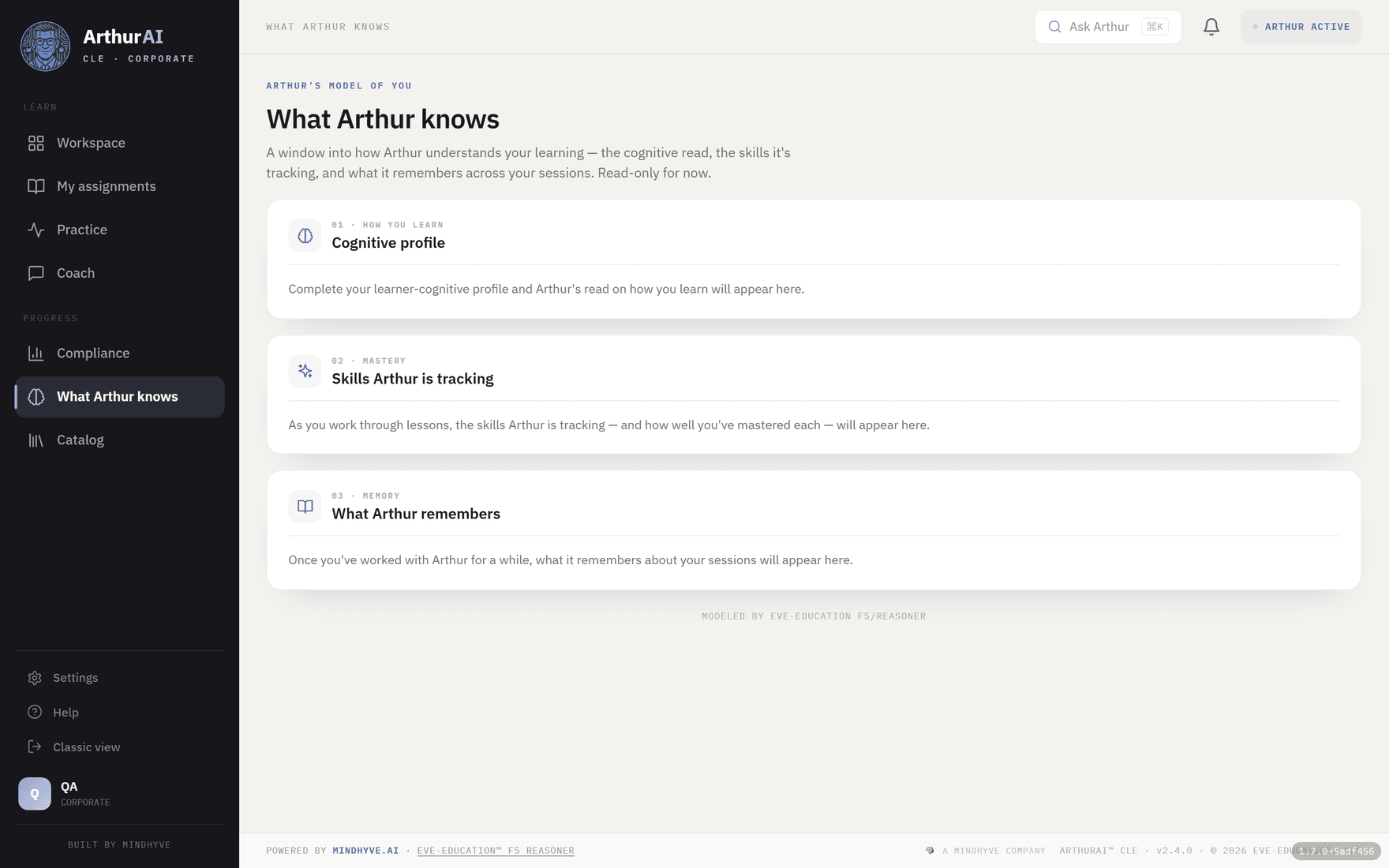Click the BUILT BY MINDHYVE sidebar text
Image resolution: width=1389 pixels, height=868 pixels.
click(x=119, y=845)
